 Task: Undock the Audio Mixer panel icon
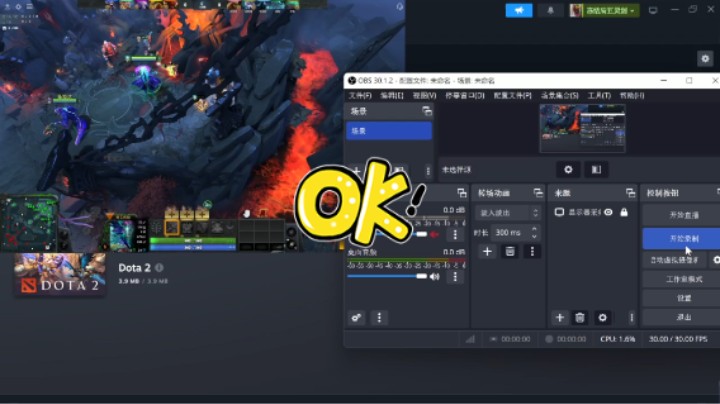tap(462, 193)
